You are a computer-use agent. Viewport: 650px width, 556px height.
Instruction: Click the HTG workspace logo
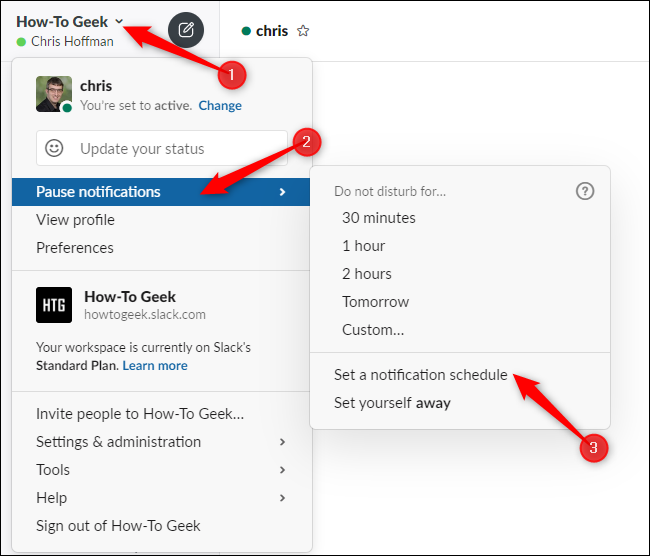tap(54, 305)
